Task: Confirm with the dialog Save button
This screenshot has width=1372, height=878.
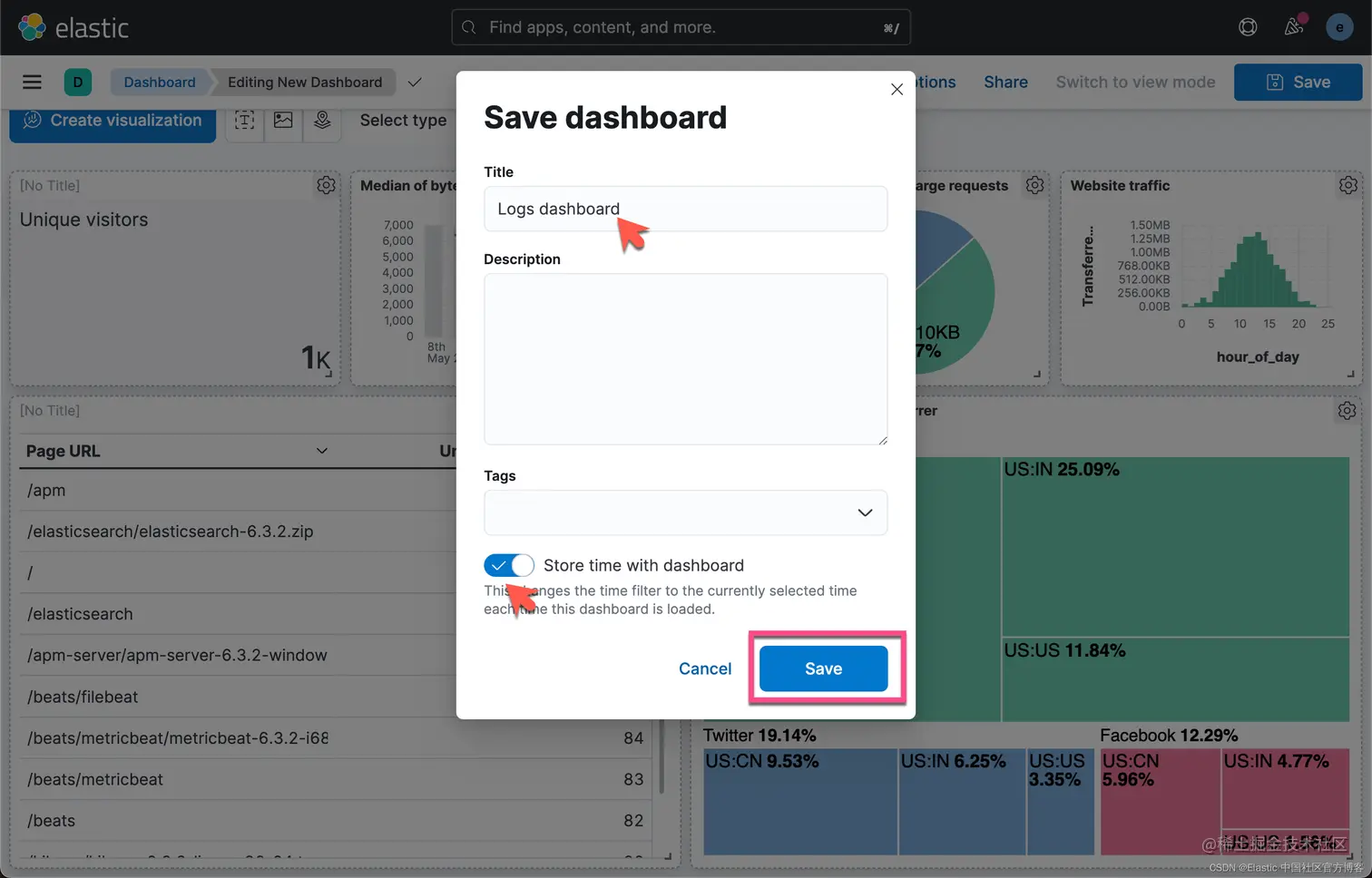Action: pos(823,668)
